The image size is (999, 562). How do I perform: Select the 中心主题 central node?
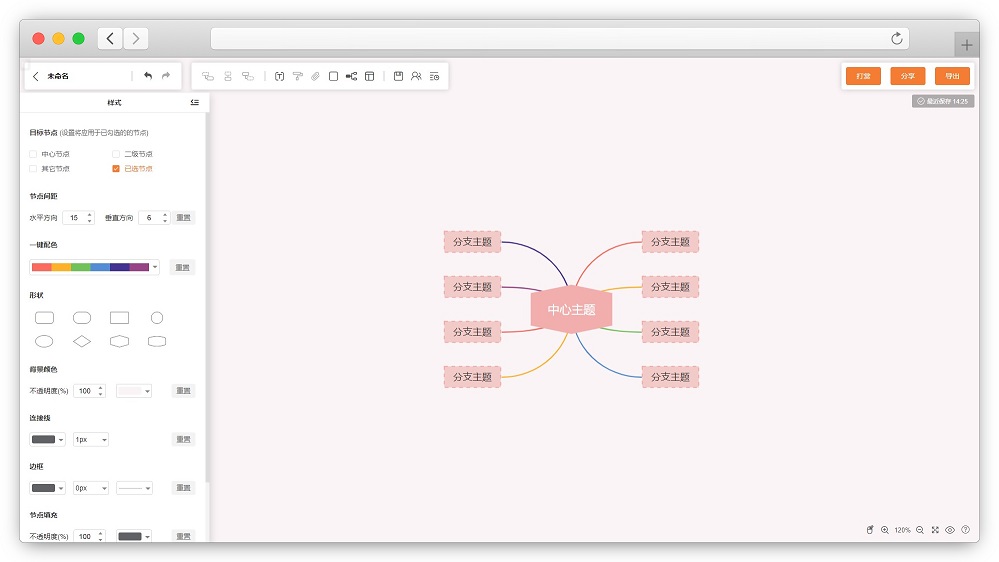coord(571,310)
